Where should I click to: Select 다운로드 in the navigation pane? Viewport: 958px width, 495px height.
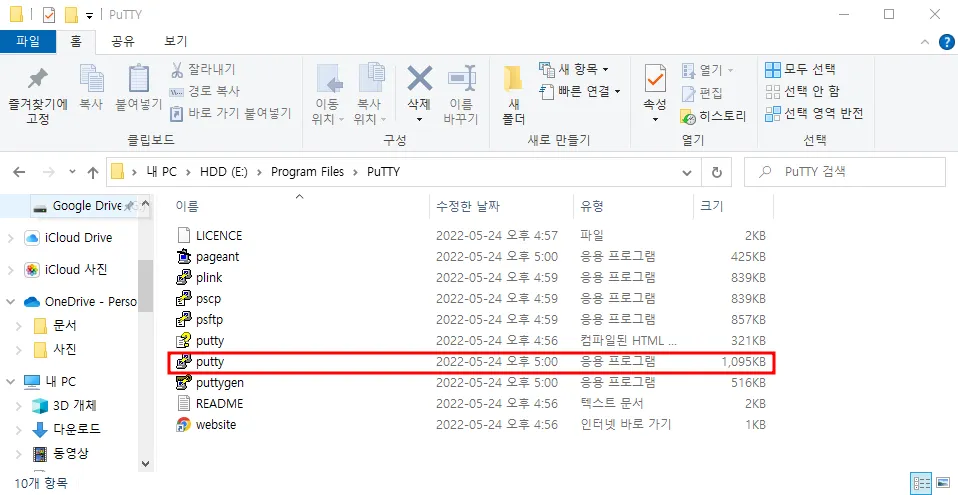77,429
